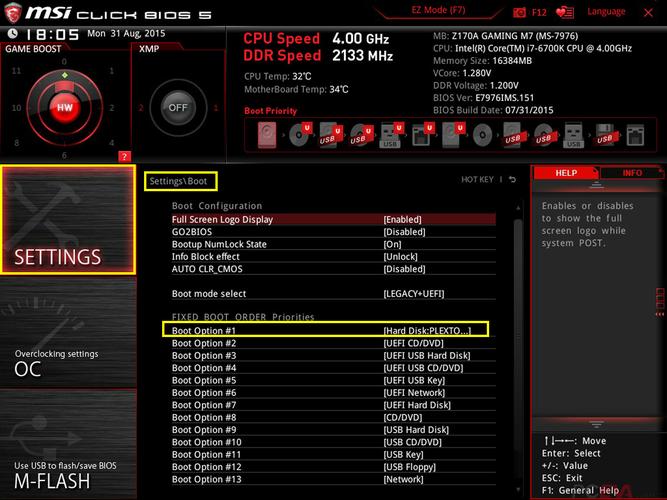Change the Bootup NumLock State On value

click(x=392, y=244)
